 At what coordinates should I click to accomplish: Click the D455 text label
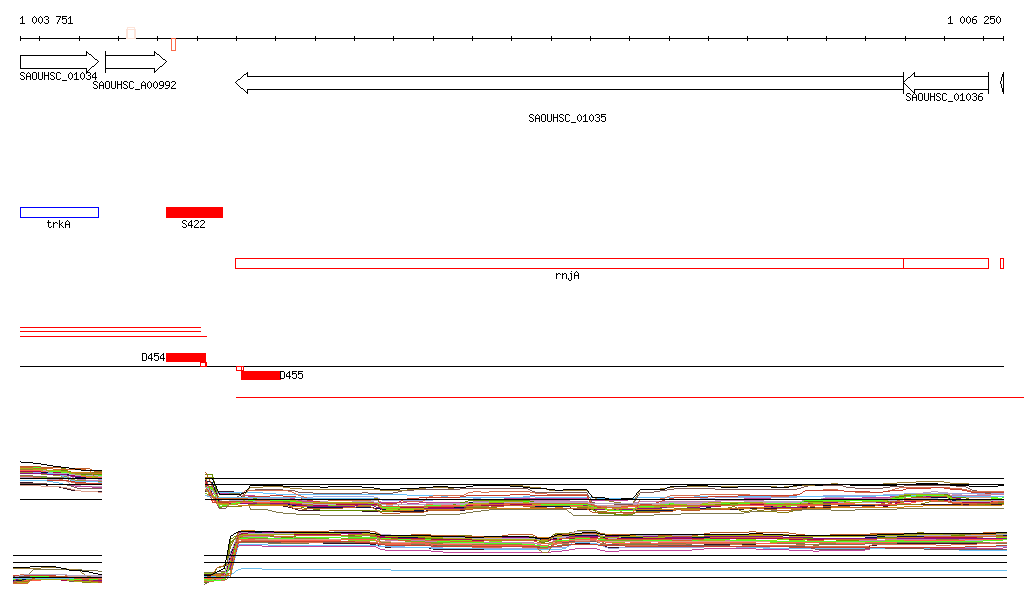291,375
